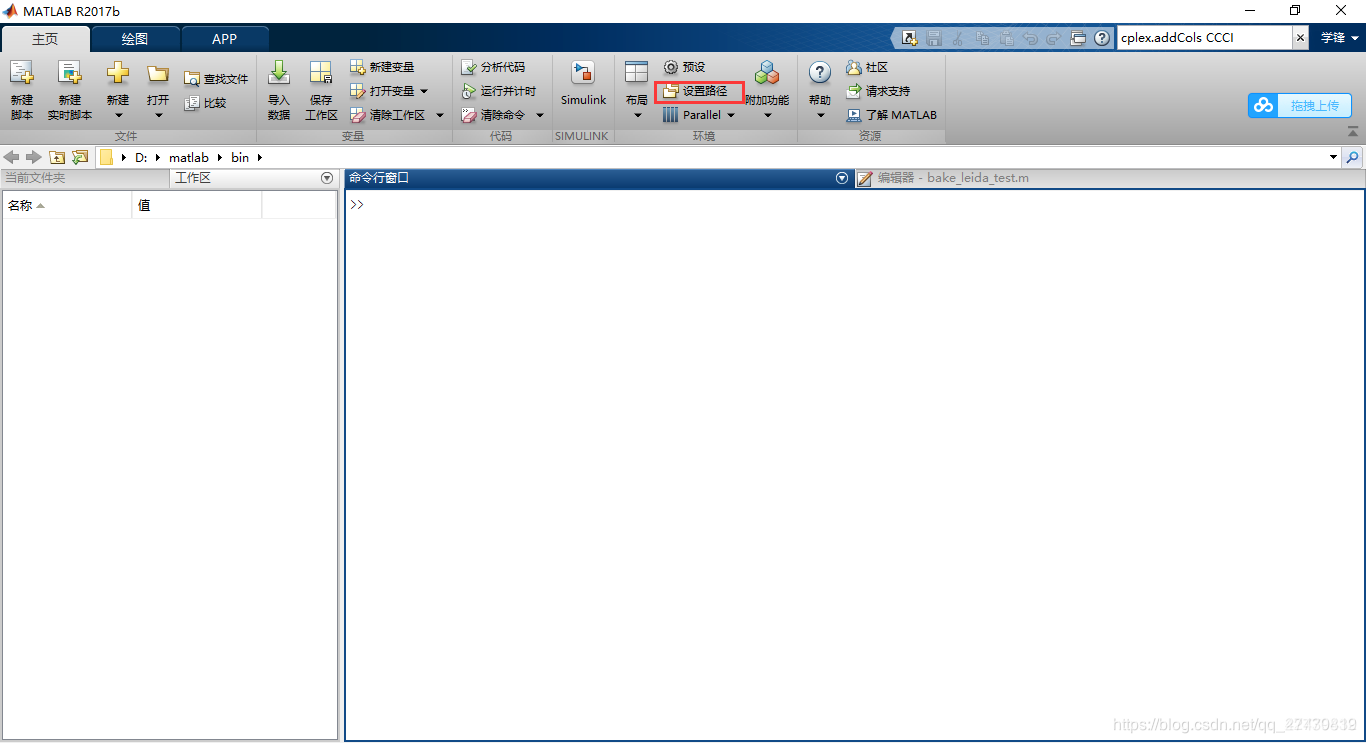Switch to the 主页 (Home) tab
The image size is (1366, 743).
(x=45, y=39)
